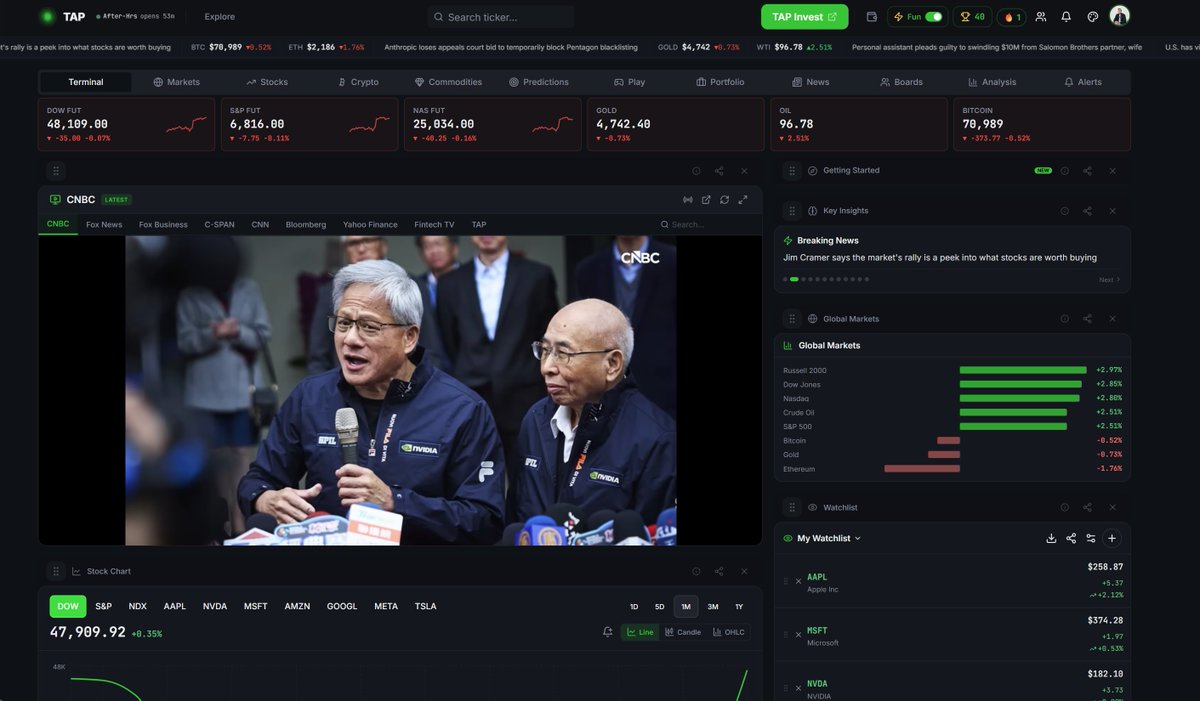Grab the Stock Chart widget drag handle
1200x701 pixels.
(x=56, y=571)
